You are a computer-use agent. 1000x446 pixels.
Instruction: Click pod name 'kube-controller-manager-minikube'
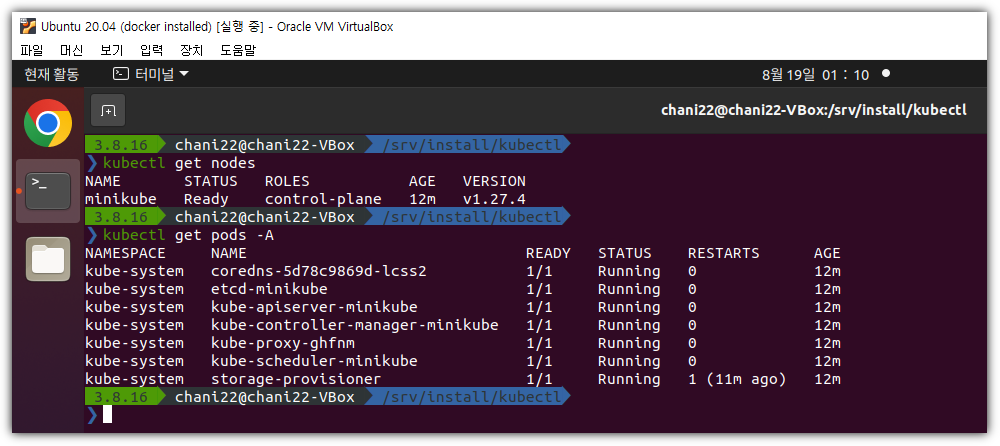355,325
